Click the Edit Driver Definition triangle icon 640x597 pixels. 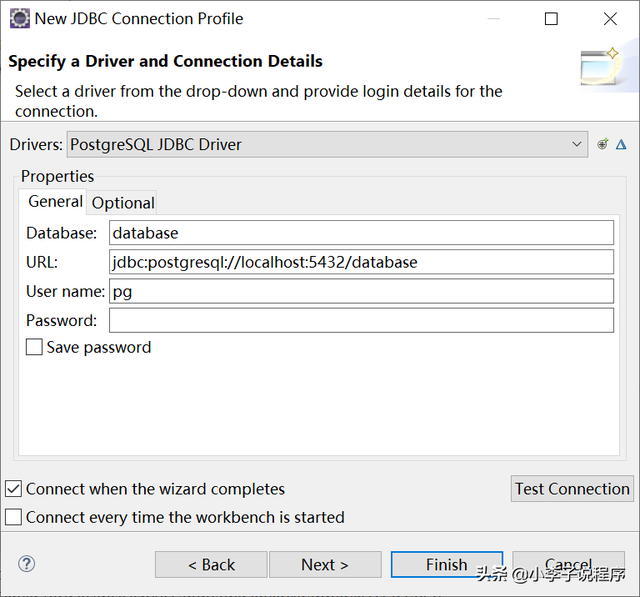point(621,144)
